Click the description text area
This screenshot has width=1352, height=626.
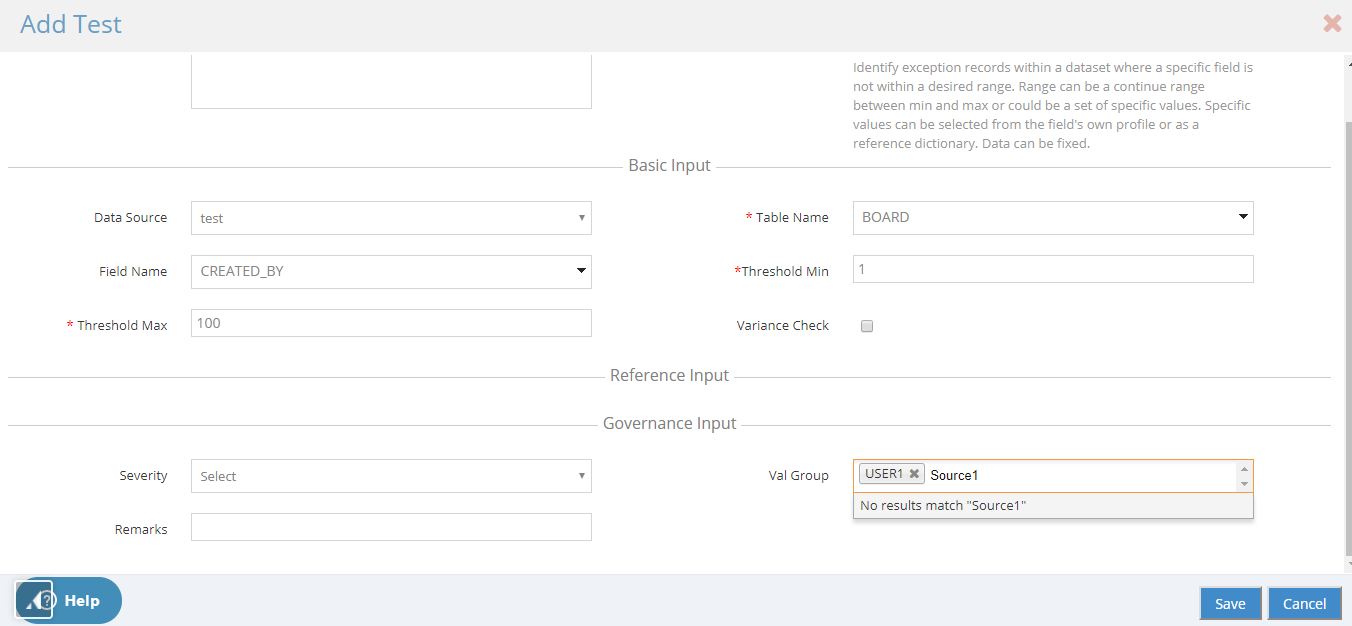coord(391,82)
